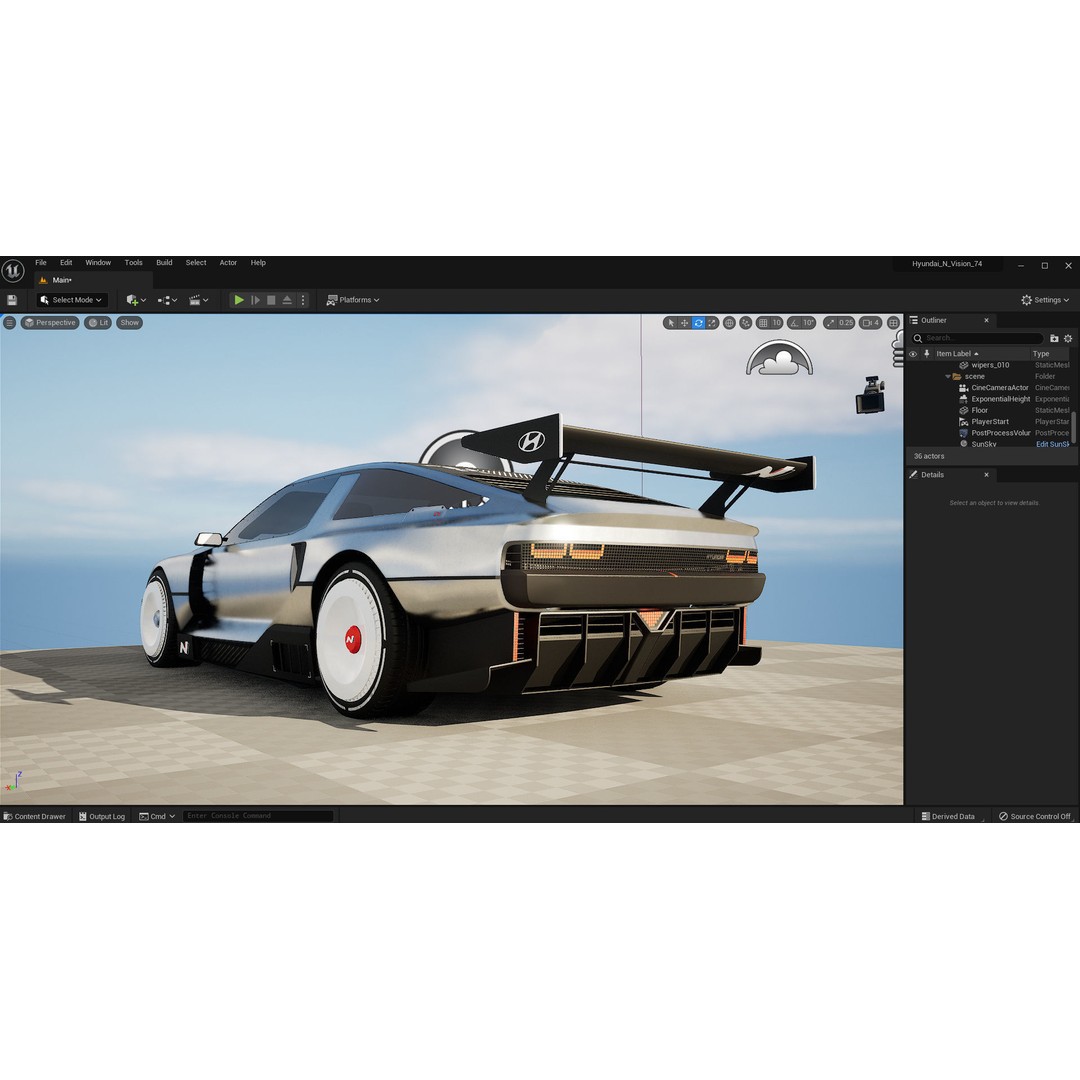The image size is (1080, 1080).
Task: Open the quick add actor dropdown
Action: tap(136, 300)
